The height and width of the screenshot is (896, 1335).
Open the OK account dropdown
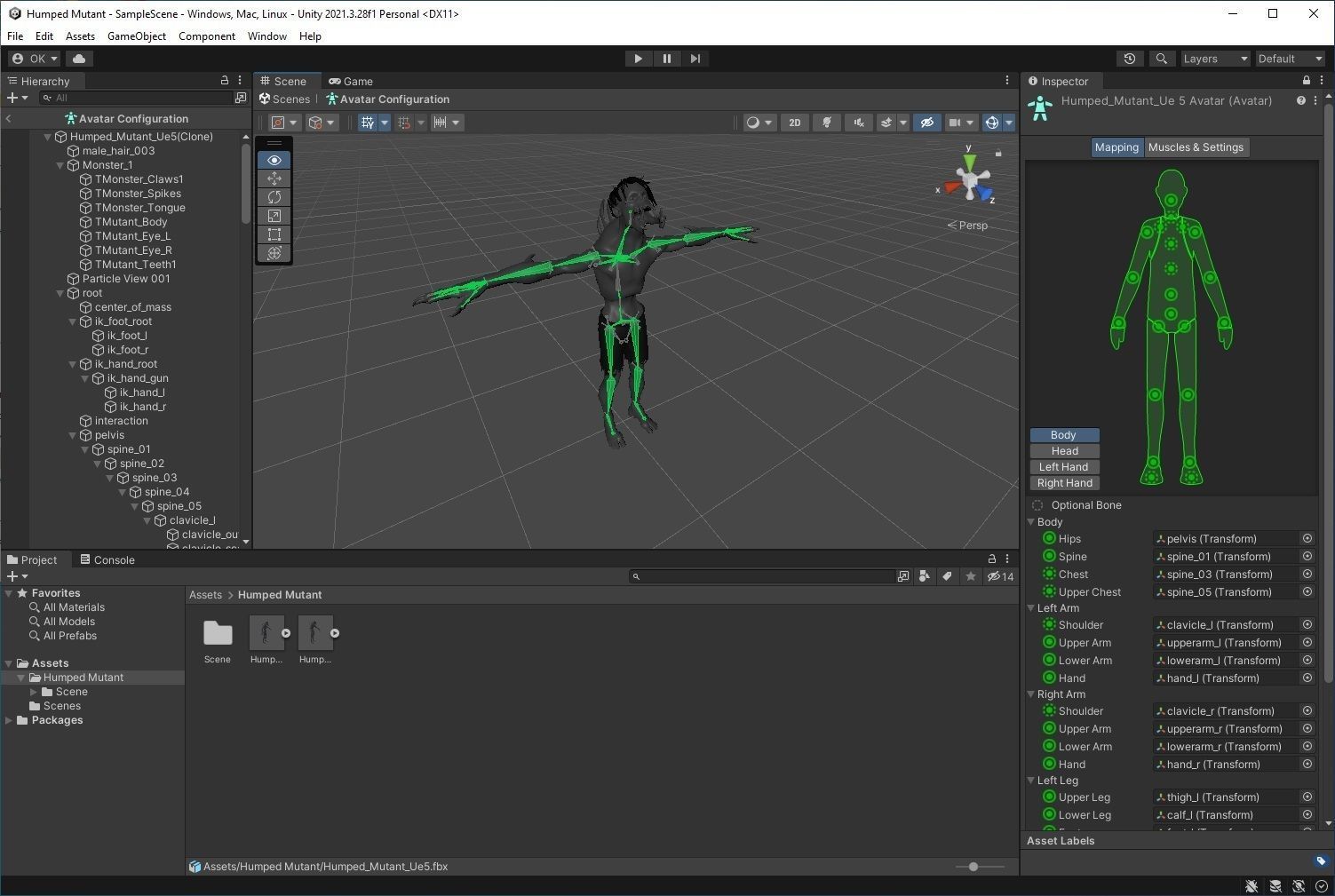pos(35,59)
